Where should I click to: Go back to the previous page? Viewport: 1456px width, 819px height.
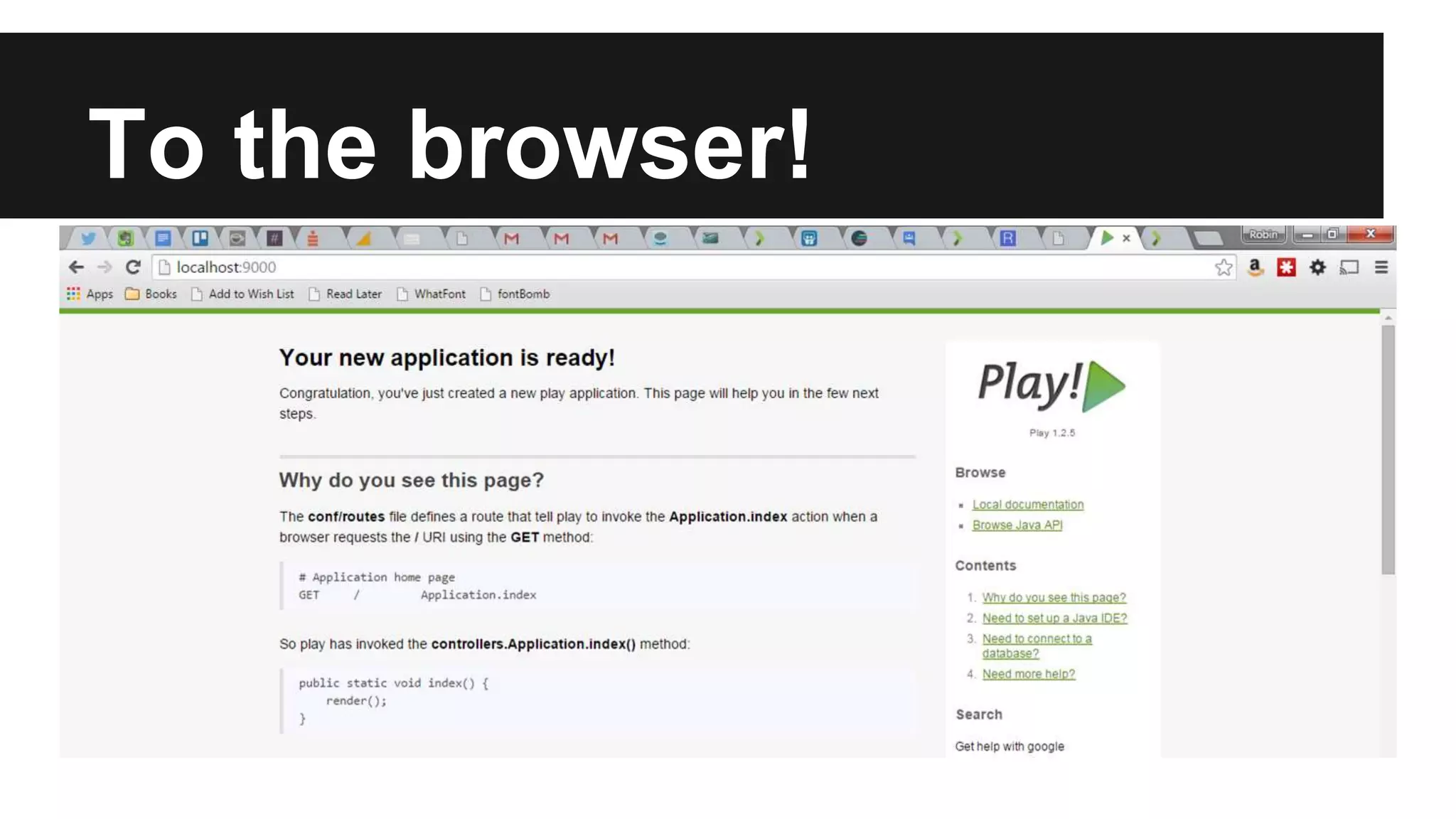pyautogui.click(x=76, y=267)
